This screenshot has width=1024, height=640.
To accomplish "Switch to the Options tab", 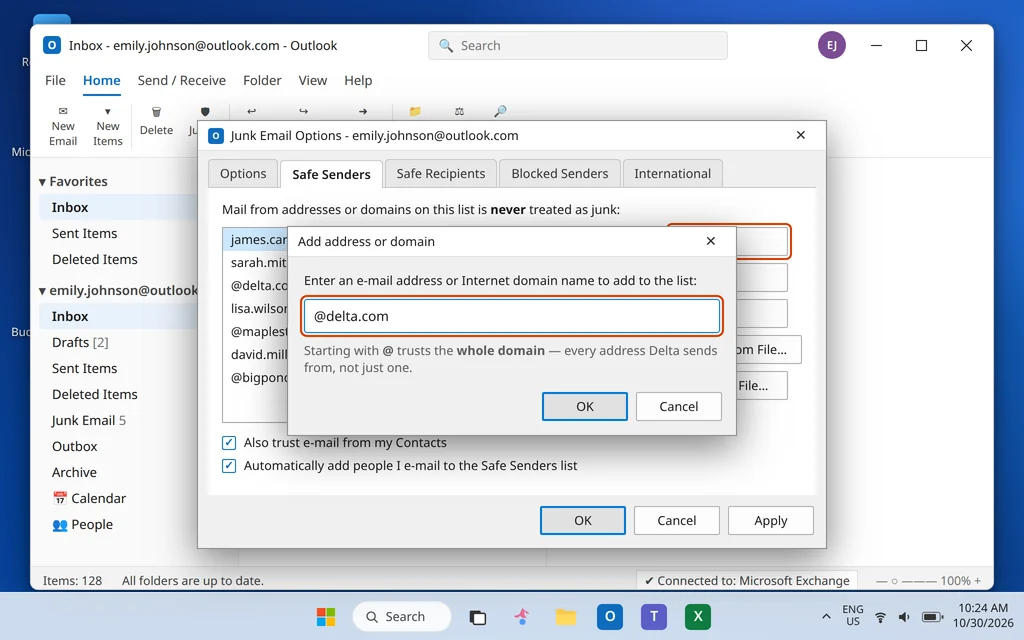I will coord(243,174).
